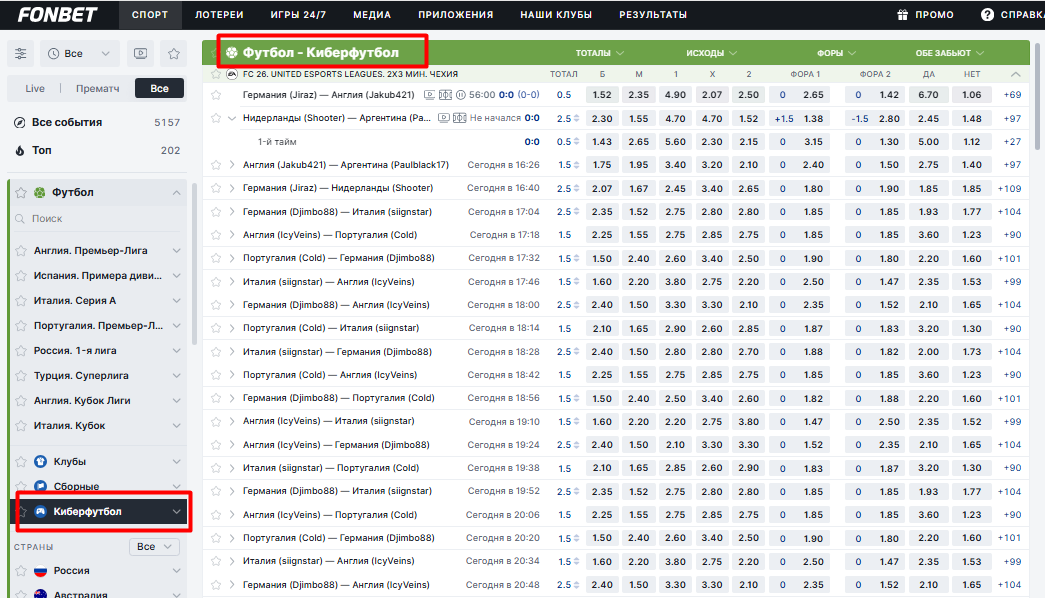This screenshot has width=1045, height=598.
Task: Click the FONBET logo
Action: tap(57, 15)
